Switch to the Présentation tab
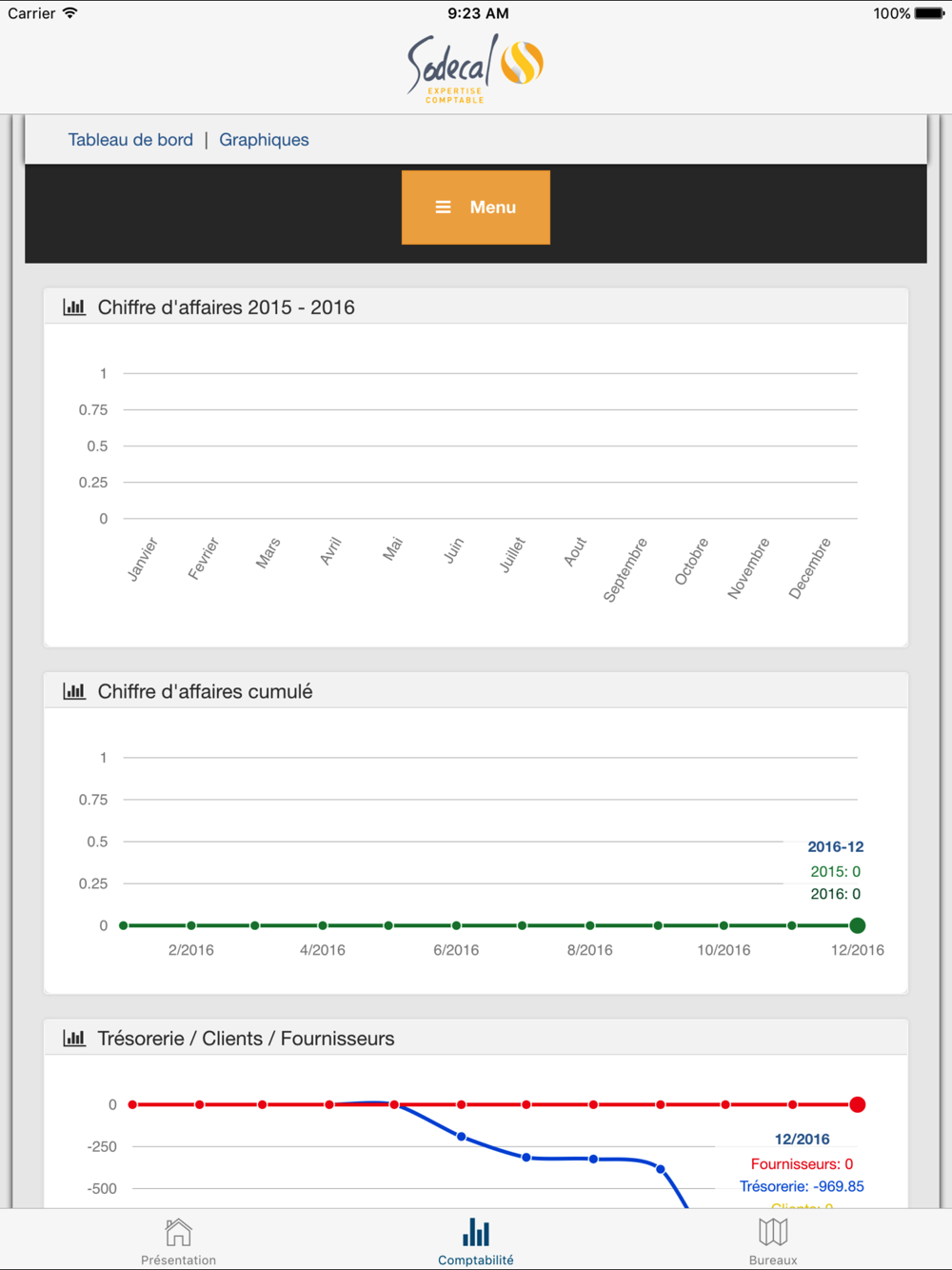The height and width of the screenshot is (1270, 952). coord(178,1240)
